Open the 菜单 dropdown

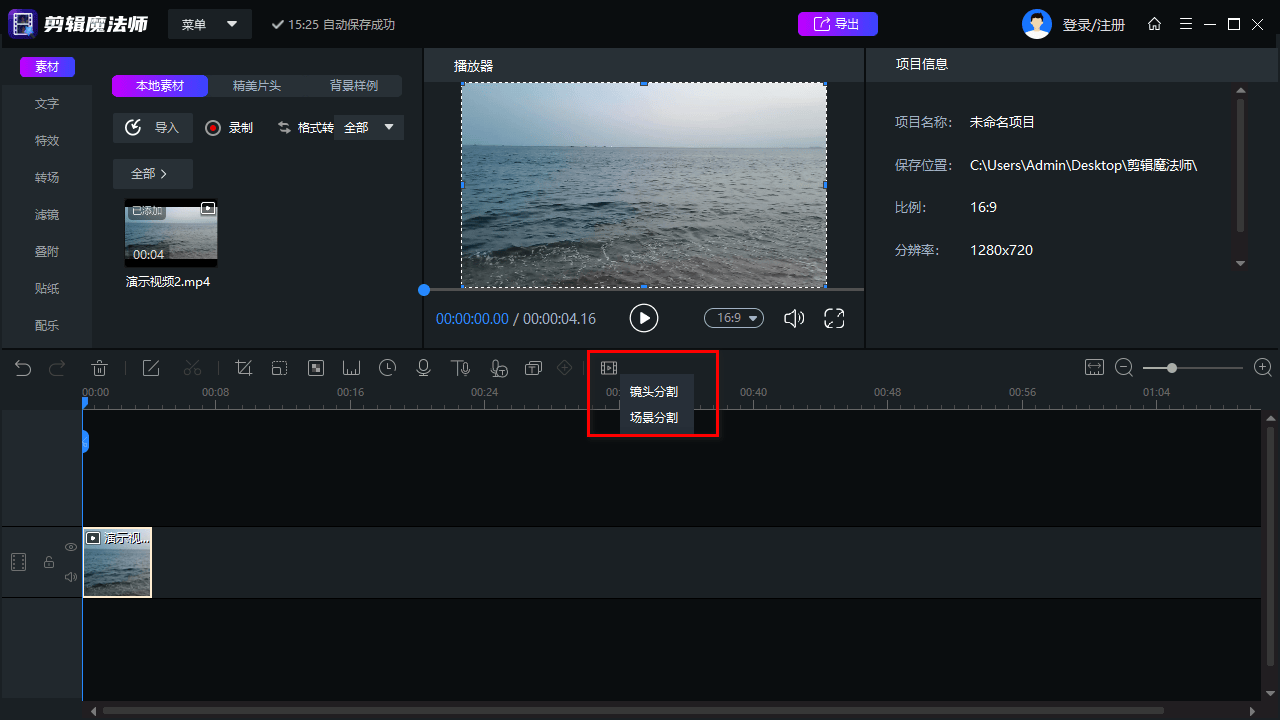tap(210, 24)
